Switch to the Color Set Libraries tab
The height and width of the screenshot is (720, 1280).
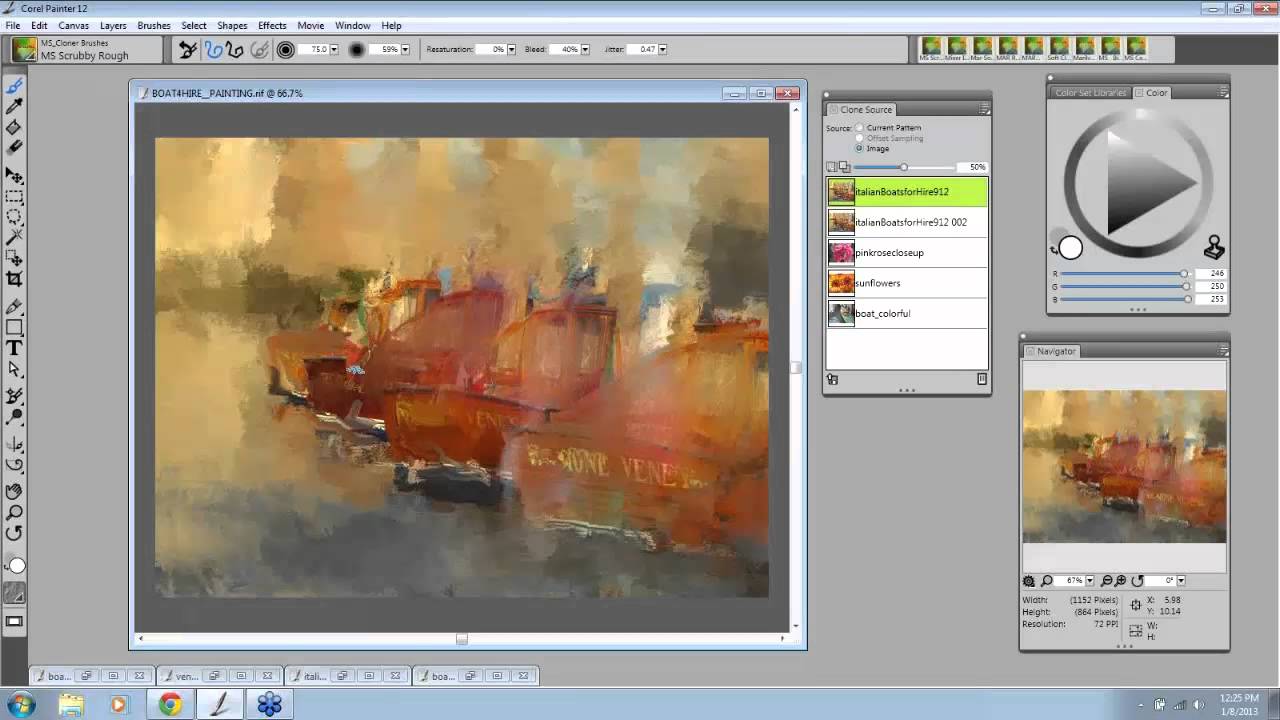click(x=1091, y=93)
